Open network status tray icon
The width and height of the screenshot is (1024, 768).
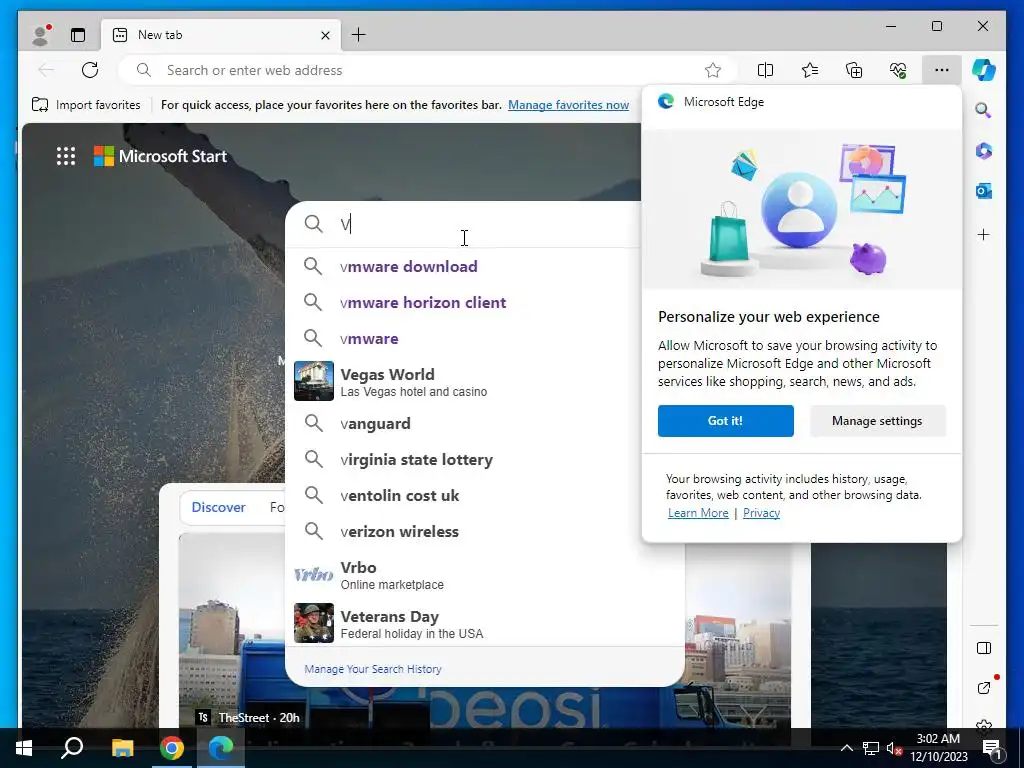[871, 748]
